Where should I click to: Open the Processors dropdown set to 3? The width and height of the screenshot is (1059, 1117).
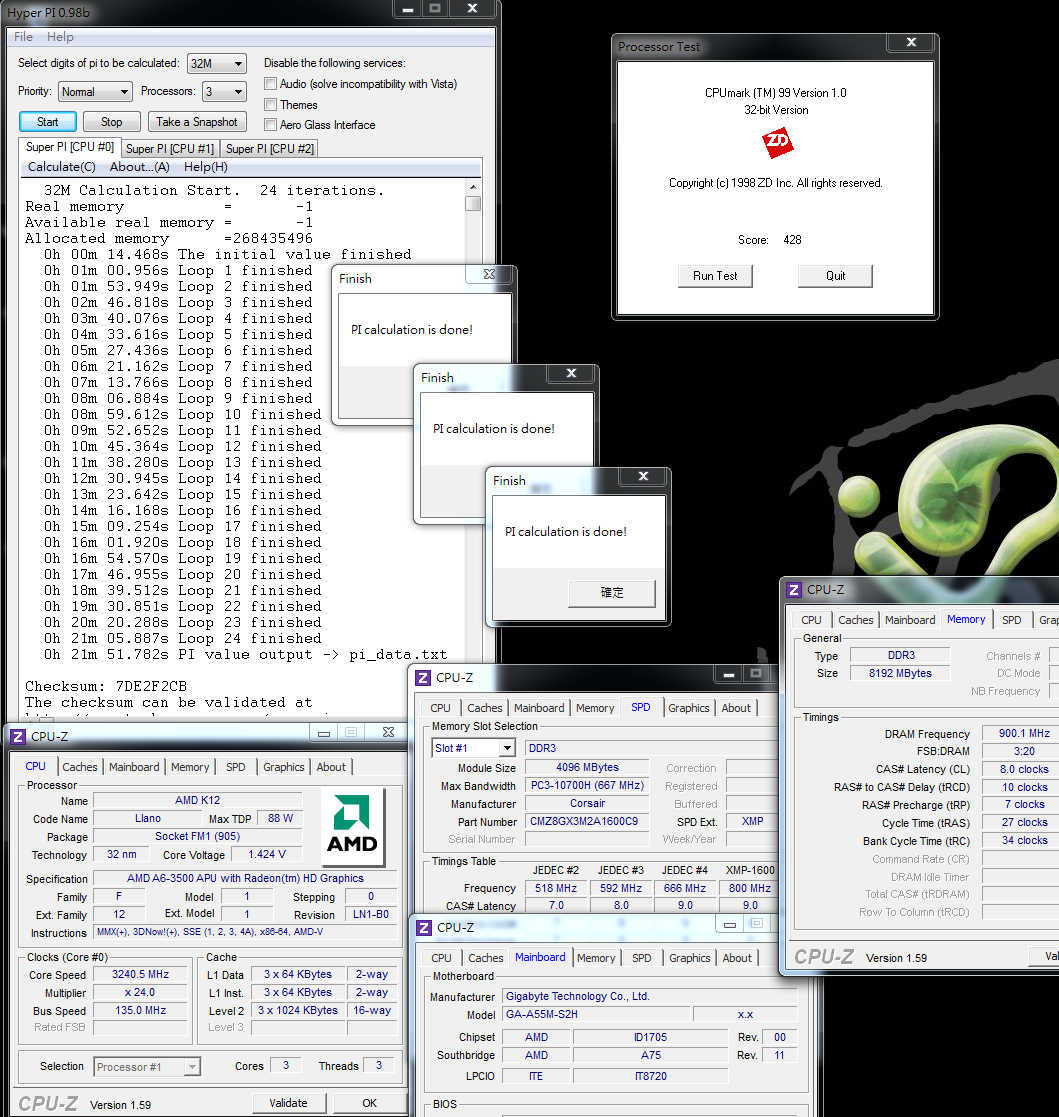(x=224, y=92)
